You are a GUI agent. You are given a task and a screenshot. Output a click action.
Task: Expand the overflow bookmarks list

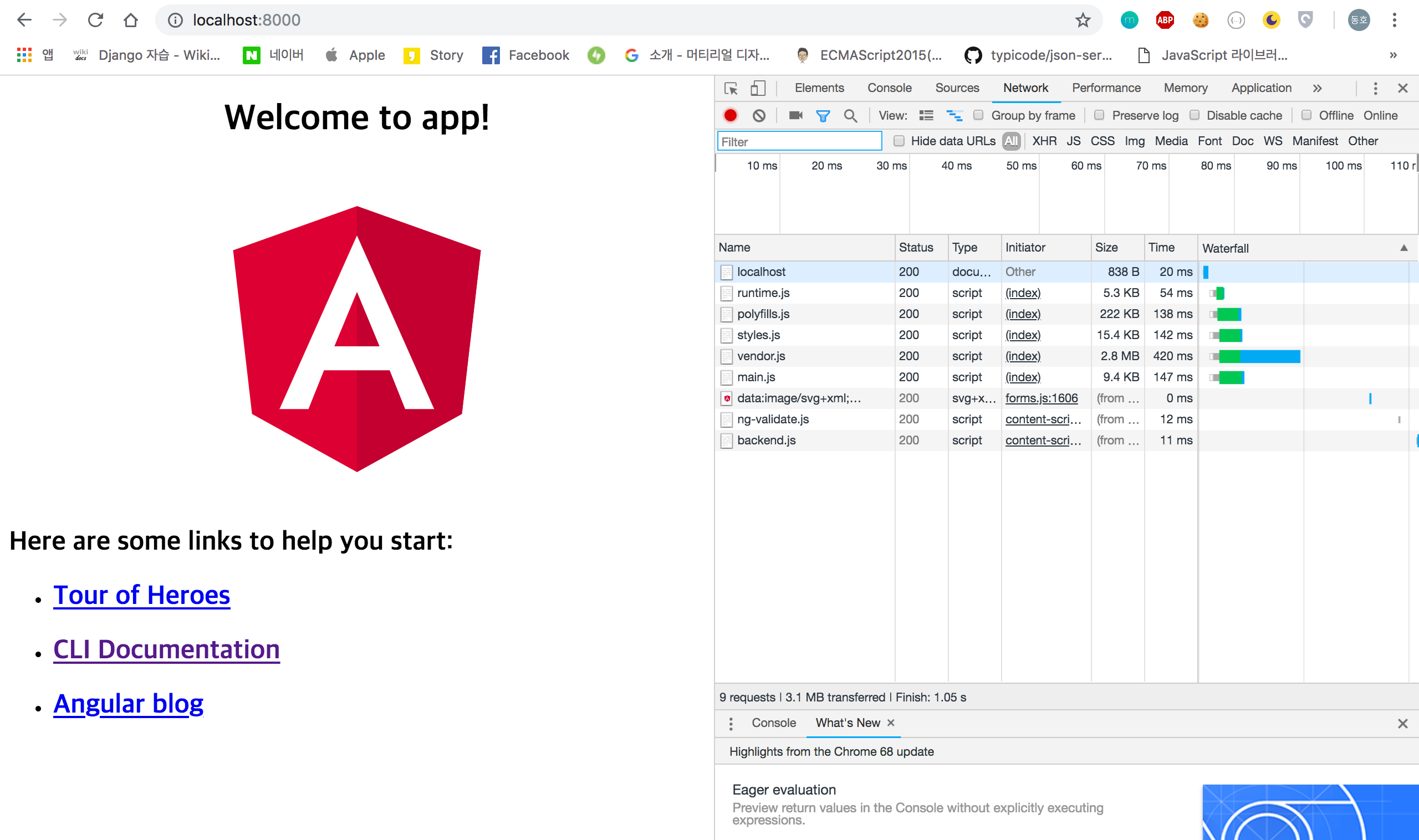click(1393, 55)
